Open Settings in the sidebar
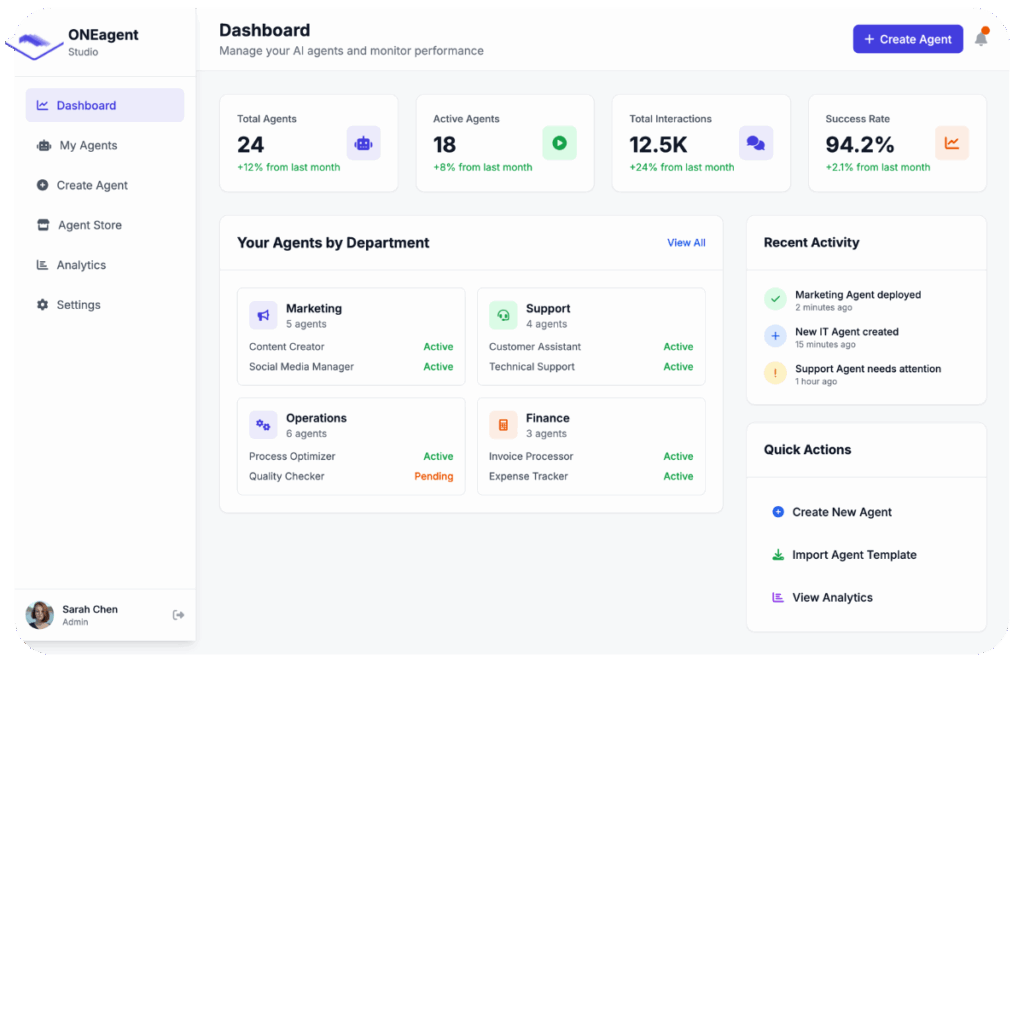 [78, 305]
